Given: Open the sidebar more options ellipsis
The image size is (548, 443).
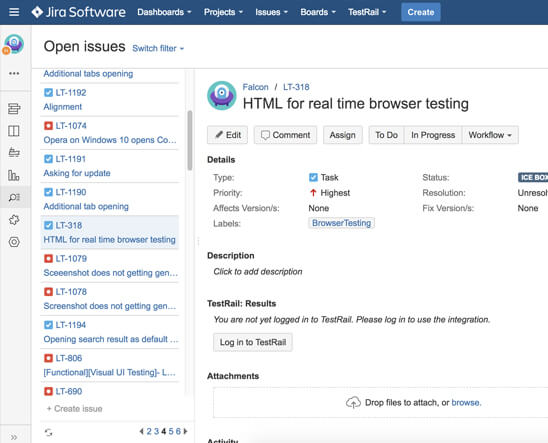Looking at the screenshot, I should [x=14, y=73].
